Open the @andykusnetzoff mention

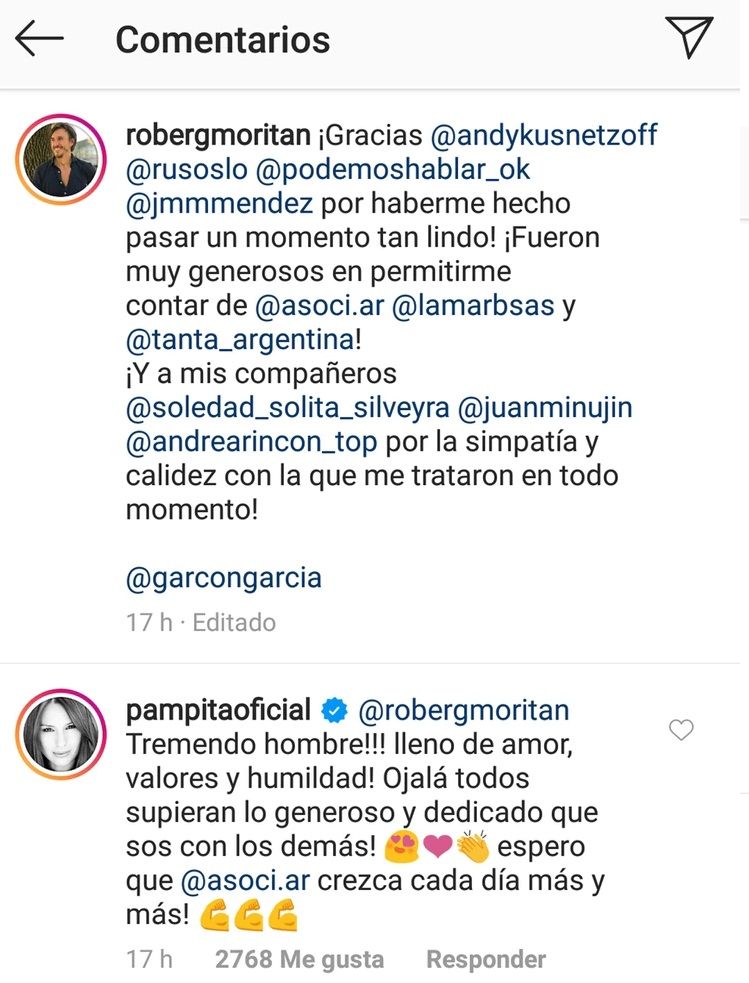(x=544, y=136)
